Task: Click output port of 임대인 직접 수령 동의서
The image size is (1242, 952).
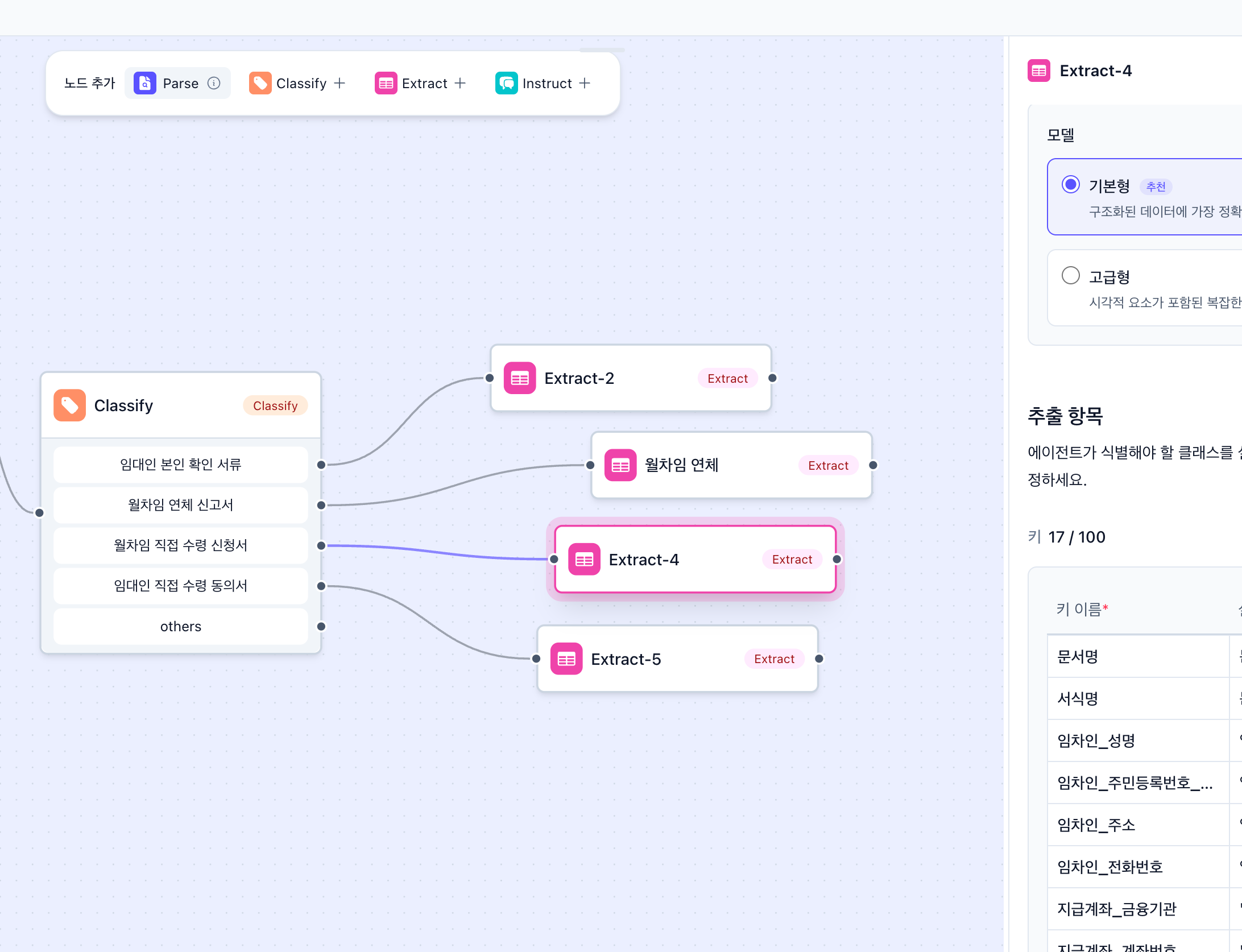Action: [321, 586]
